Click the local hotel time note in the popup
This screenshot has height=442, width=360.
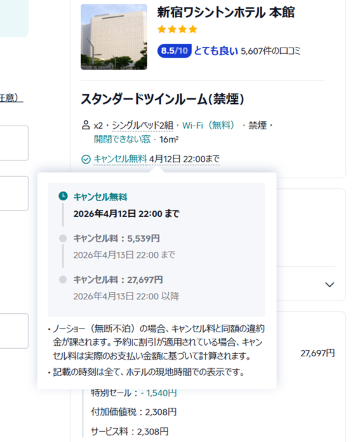[146, 372]
